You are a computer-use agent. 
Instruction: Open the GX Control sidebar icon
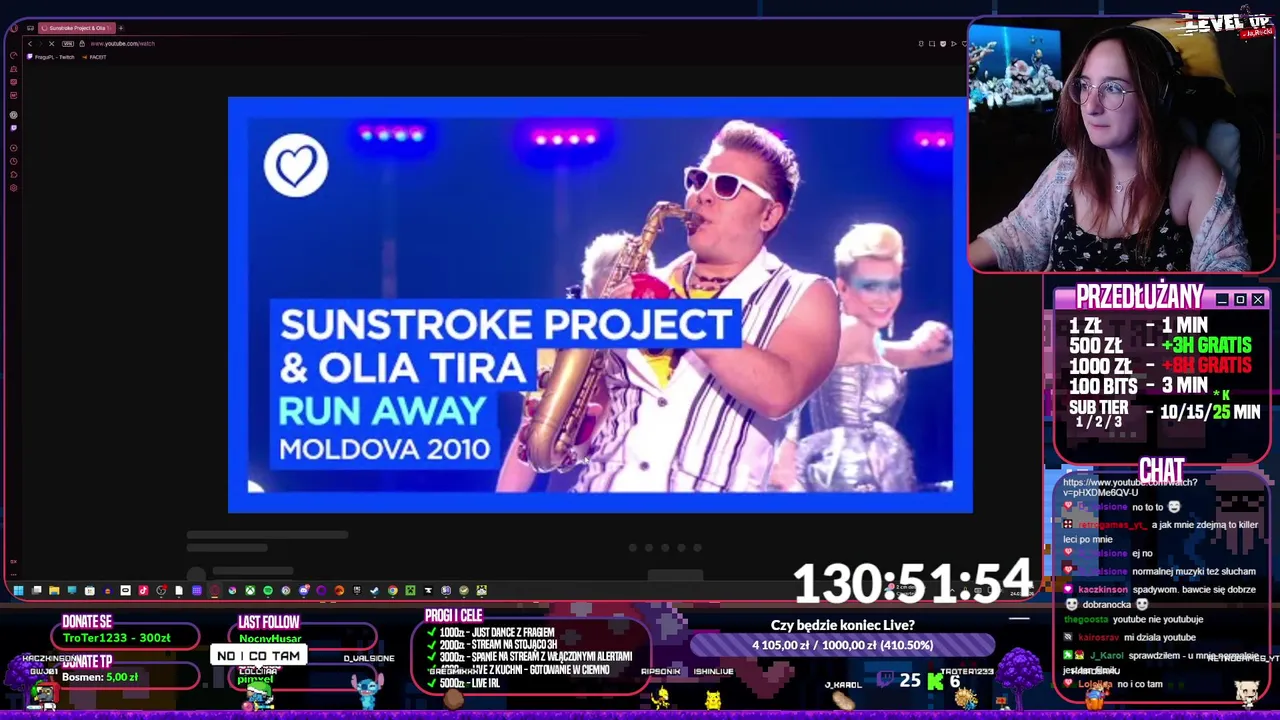tap(14, 55)
